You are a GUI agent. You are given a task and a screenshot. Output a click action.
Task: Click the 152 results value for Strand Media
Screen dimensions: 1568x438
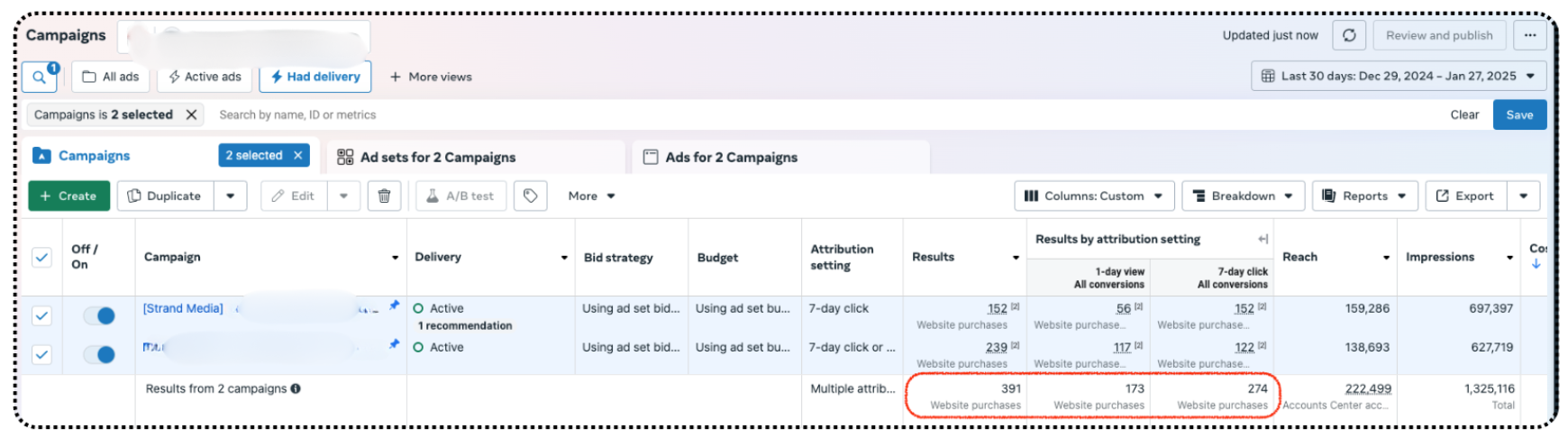997,308
